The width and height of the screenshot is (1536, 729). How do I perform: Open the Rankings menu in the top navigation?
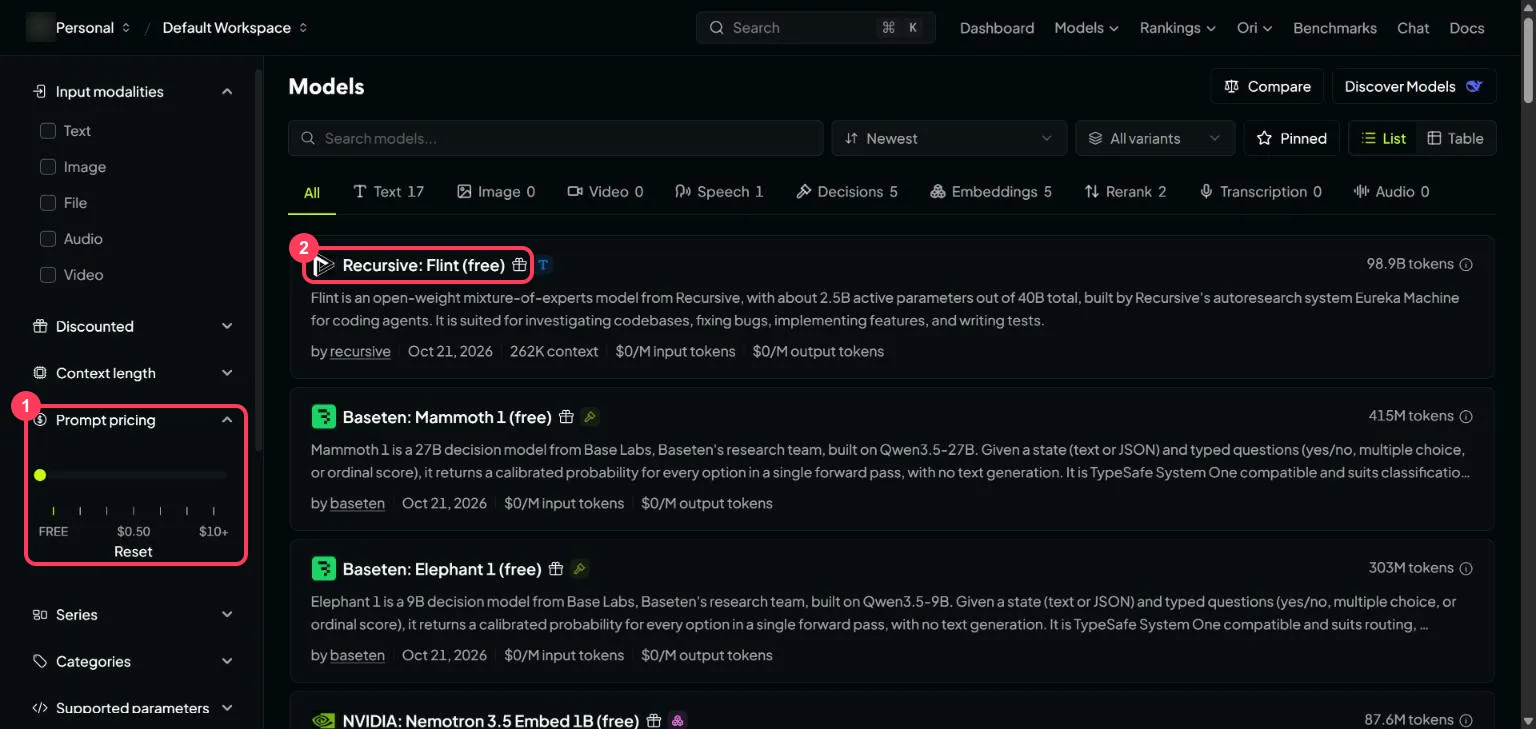click(1178, 28)
